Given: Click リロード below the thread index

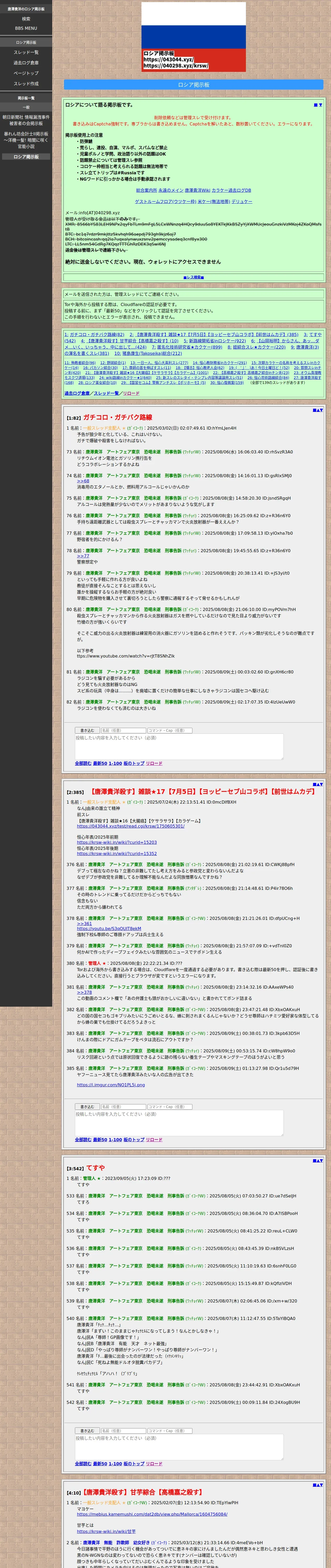Looking at the screenshot, I should pos(131,393).
